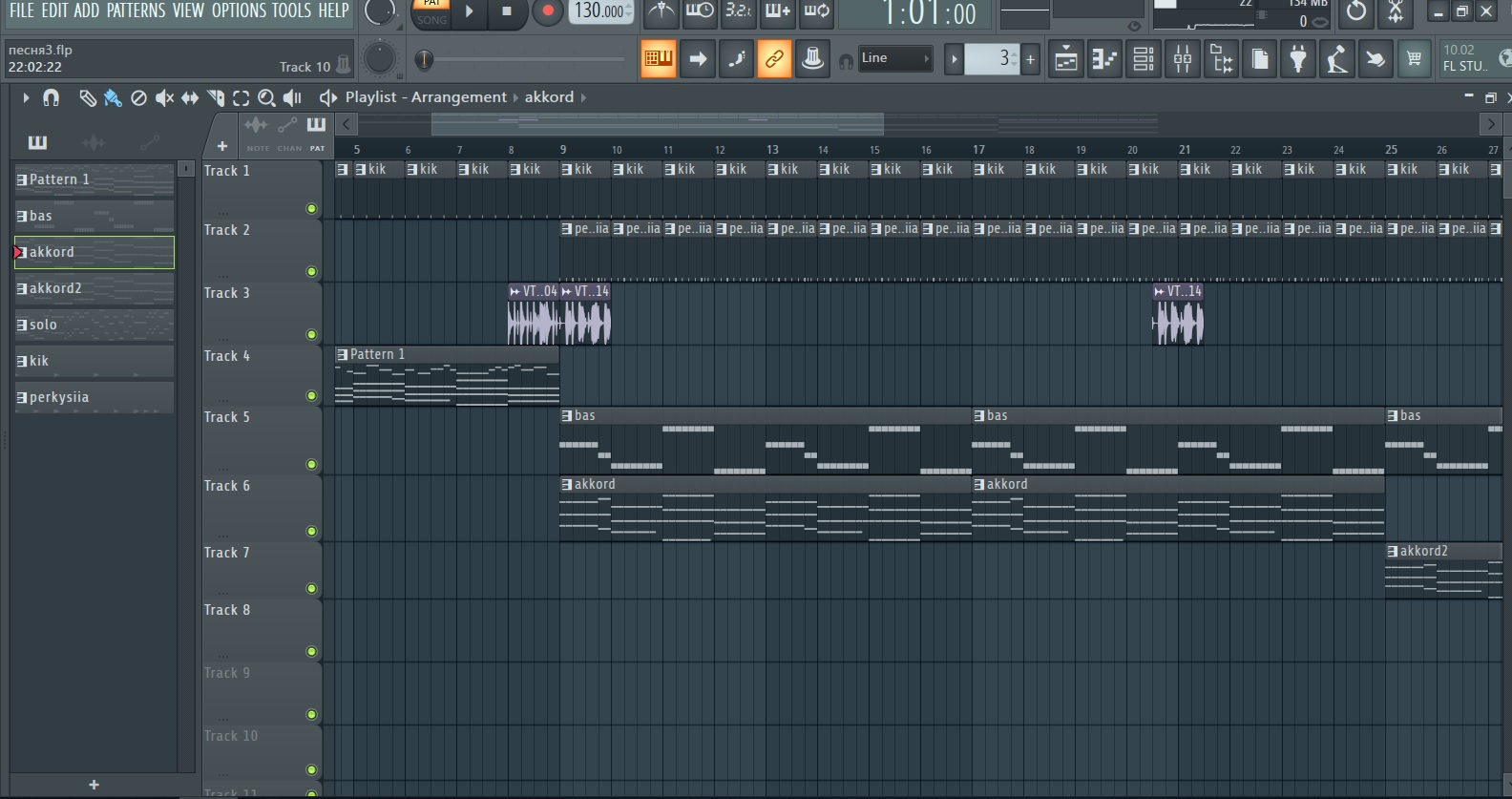Open the channel rack window
Screen dimensions: 1512x799
click(x=1144, y=59)
